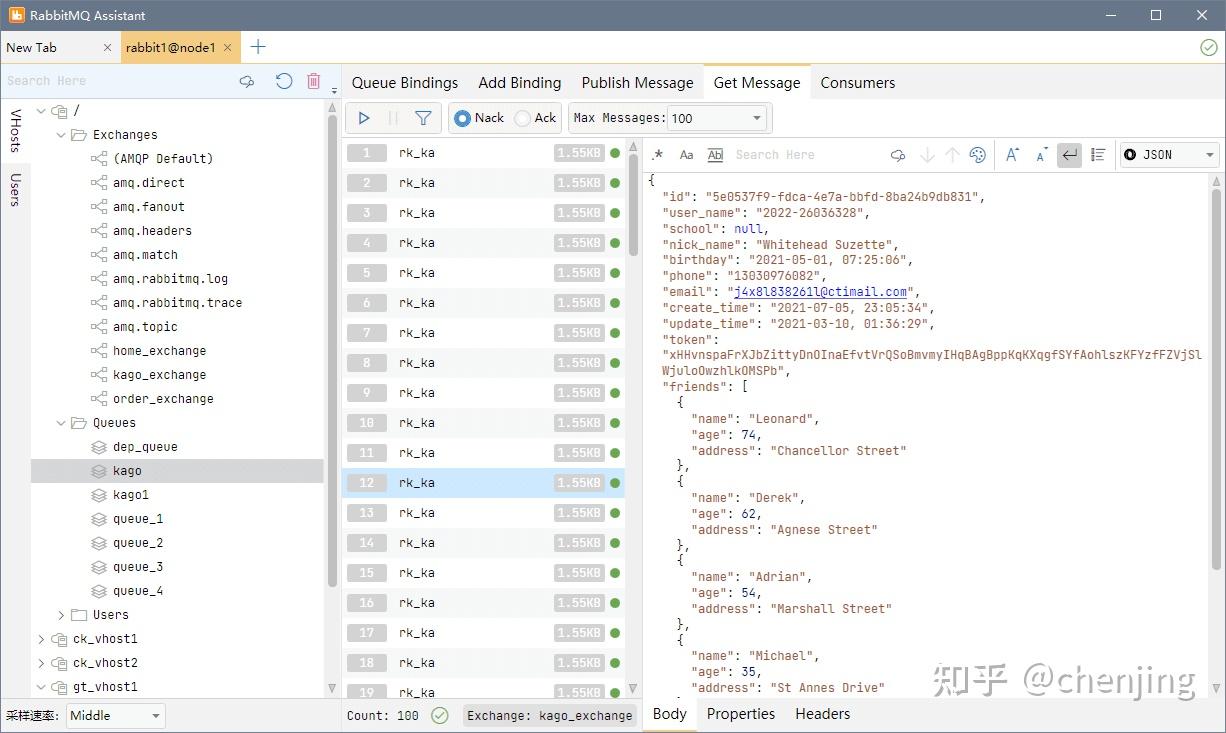Select kago_exchange in tree
This screenshot has height=733, width=1226.
pos(160,375)
